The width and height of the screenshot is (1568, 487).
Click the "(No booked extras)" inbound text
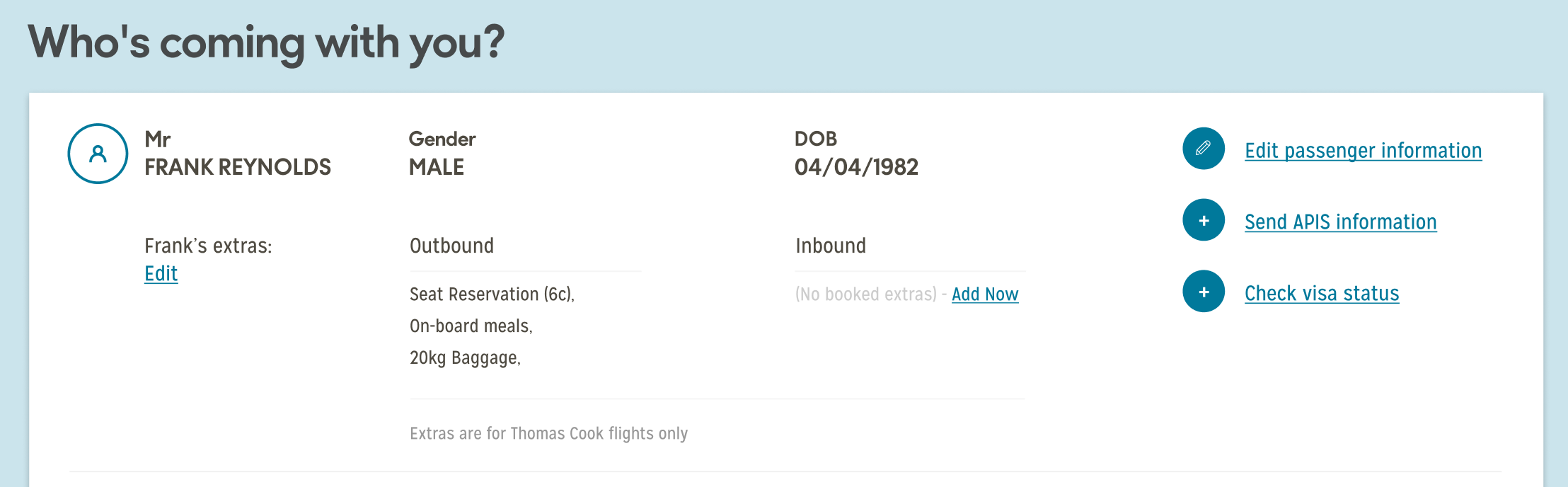point(866,294)
